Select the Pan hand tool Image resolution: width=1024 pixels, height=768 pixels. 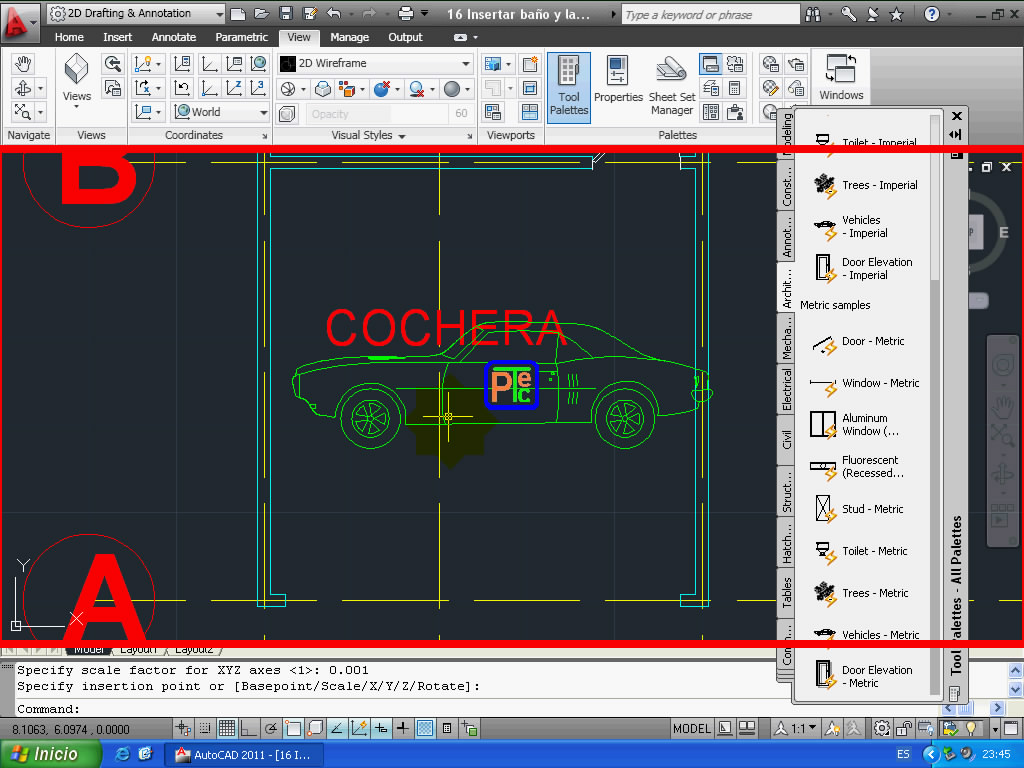click(x=24, y=64)
